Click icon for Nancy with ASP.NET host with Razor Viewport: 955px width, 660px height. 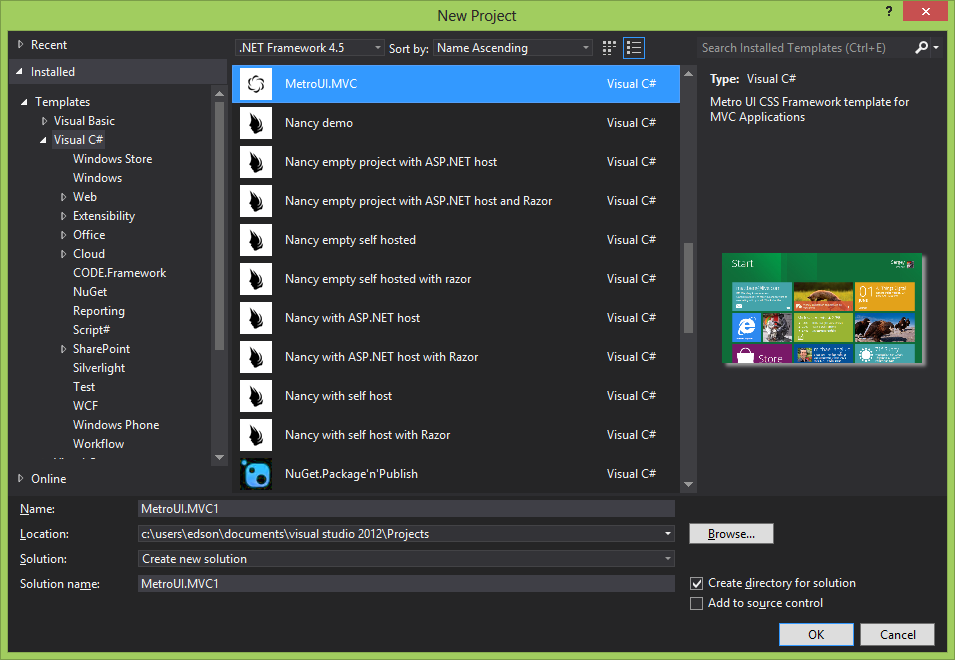point(256,357)
